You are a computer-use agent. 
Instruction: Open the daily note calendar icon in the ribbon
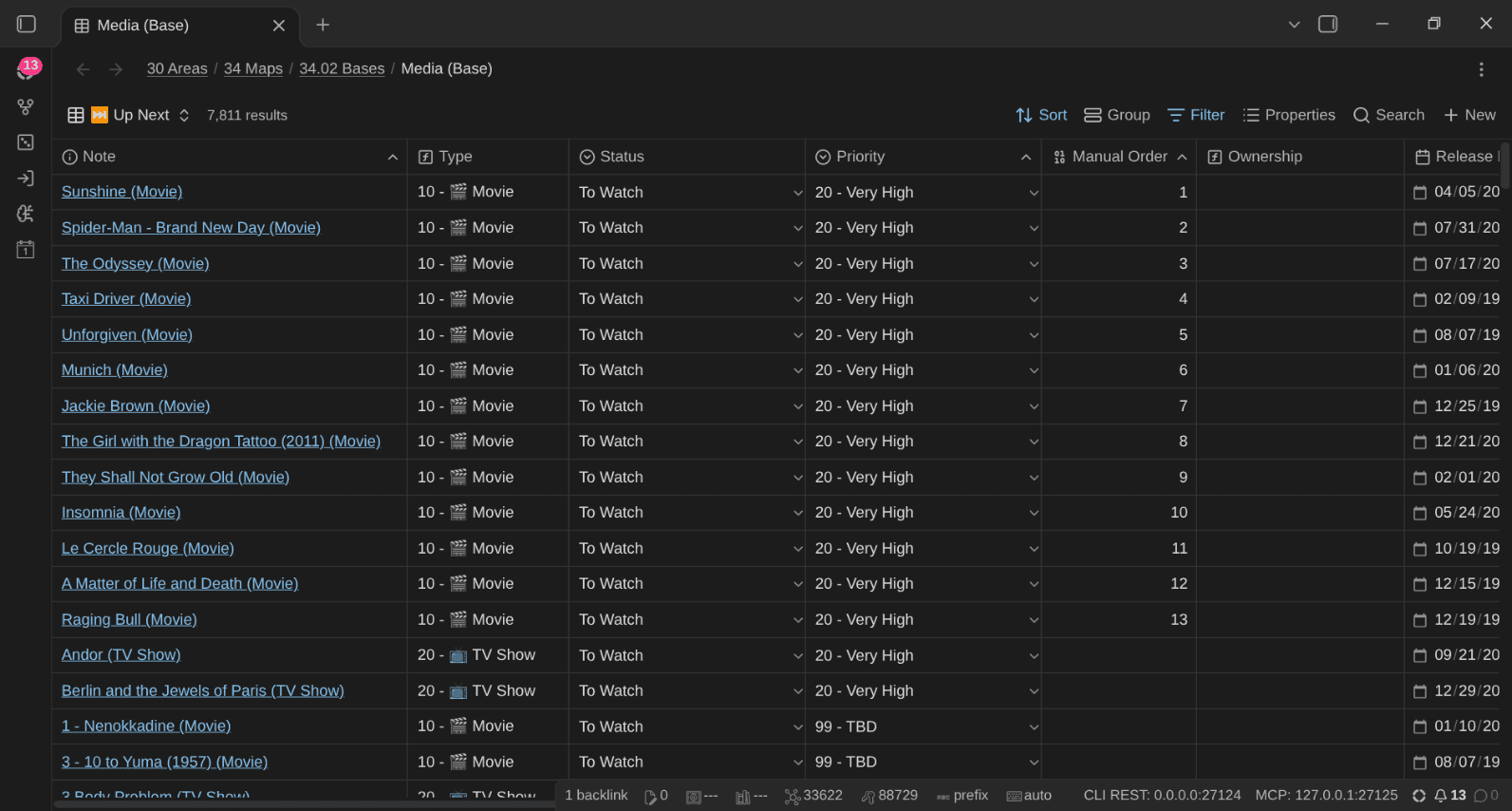coord(26,250)
